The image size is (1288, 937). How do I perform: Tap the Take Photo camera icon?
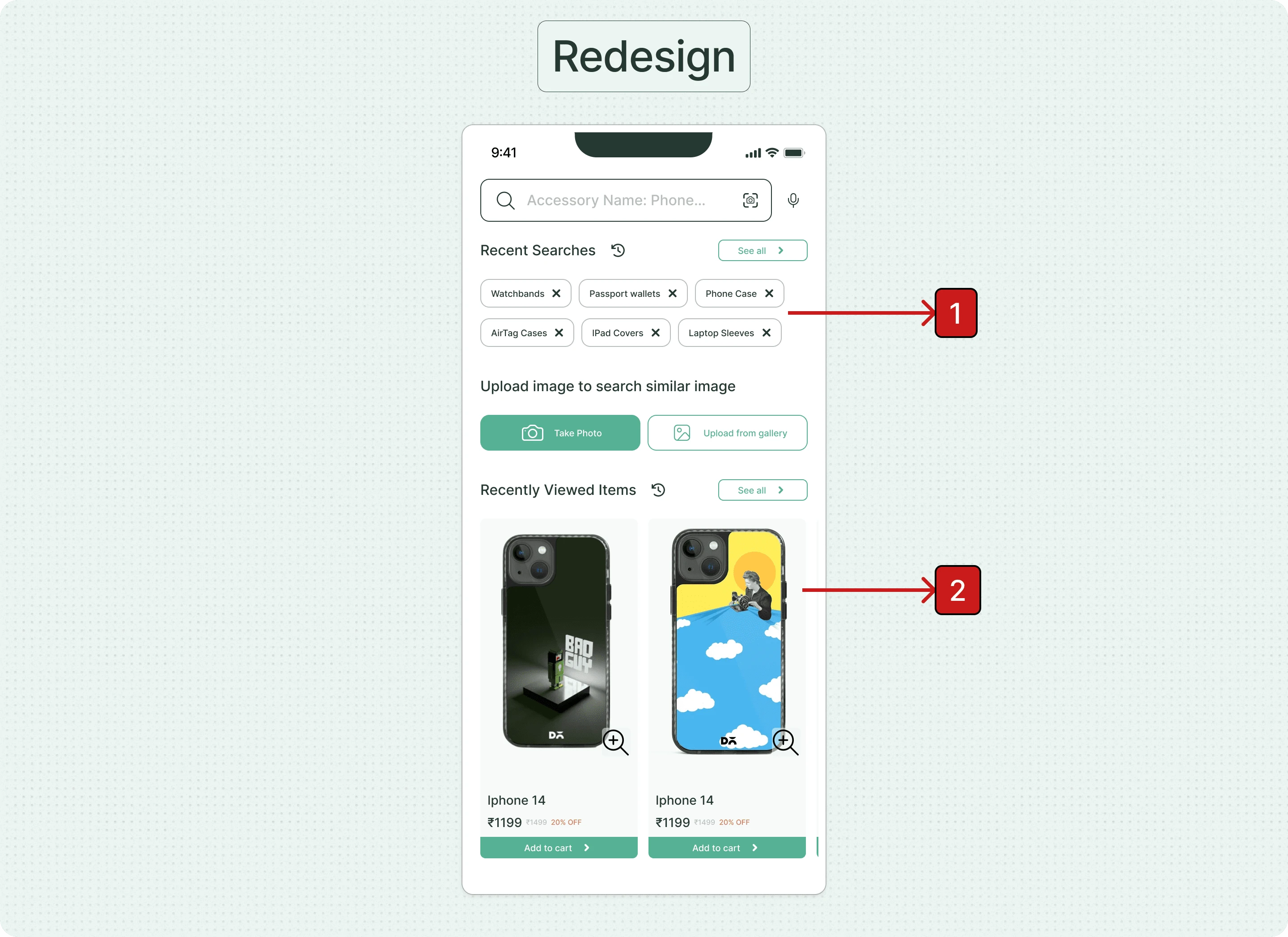(530, 432)
